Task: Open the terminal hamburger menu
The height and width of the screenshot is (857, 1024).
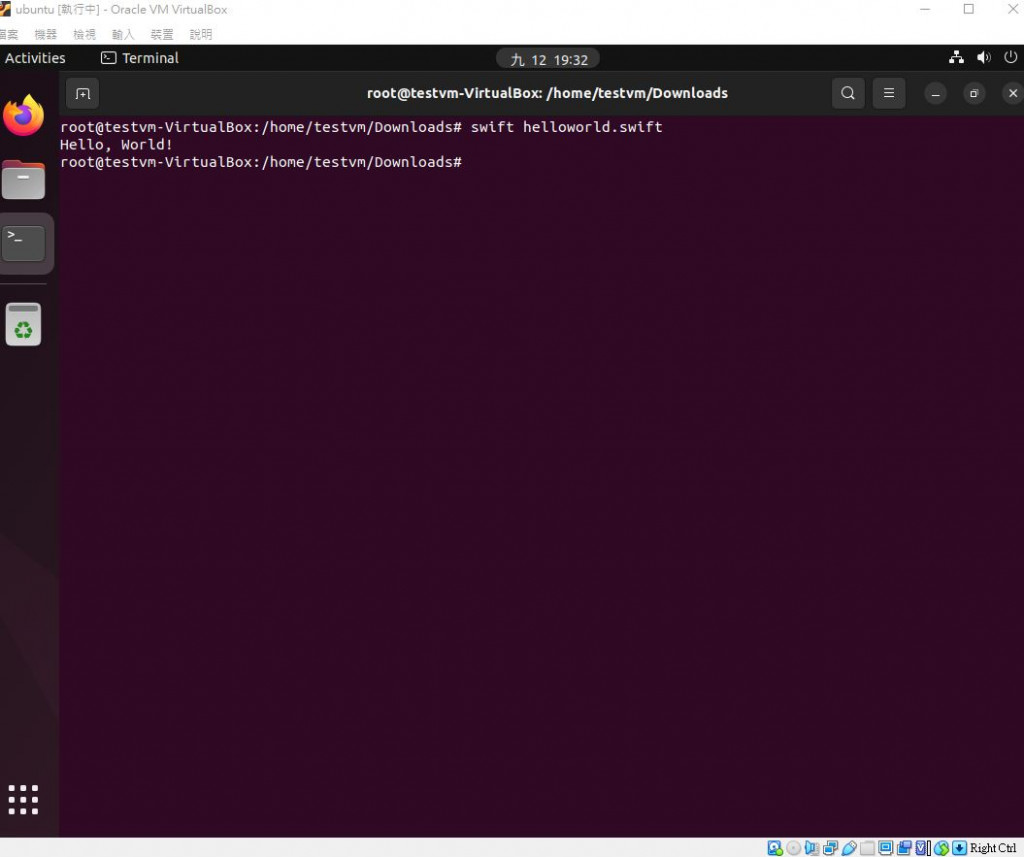Action: [889, 93]
